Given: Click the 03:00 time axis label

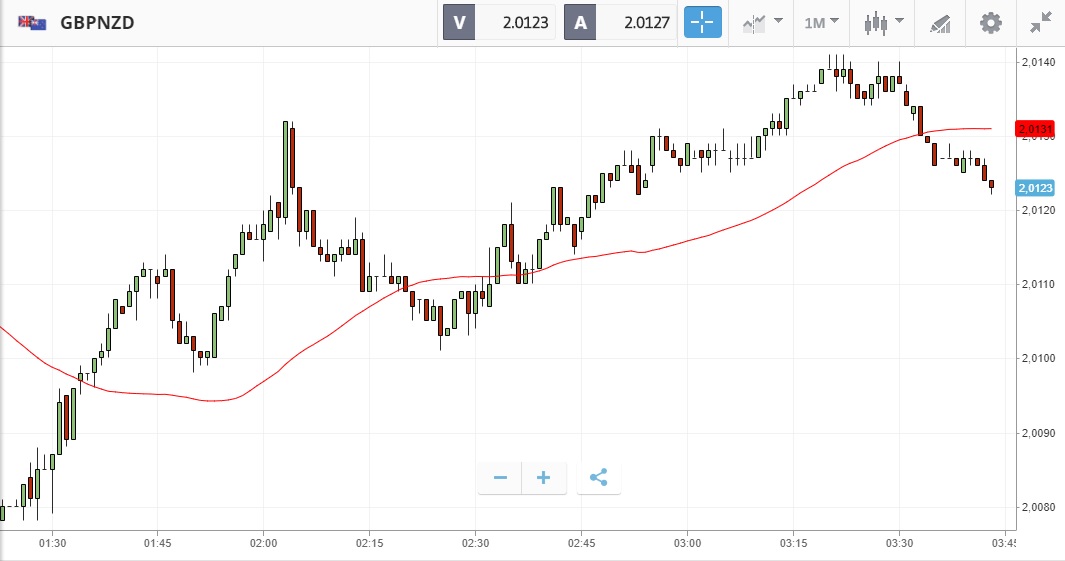Looking at the screenshot, I should [687, 543].
